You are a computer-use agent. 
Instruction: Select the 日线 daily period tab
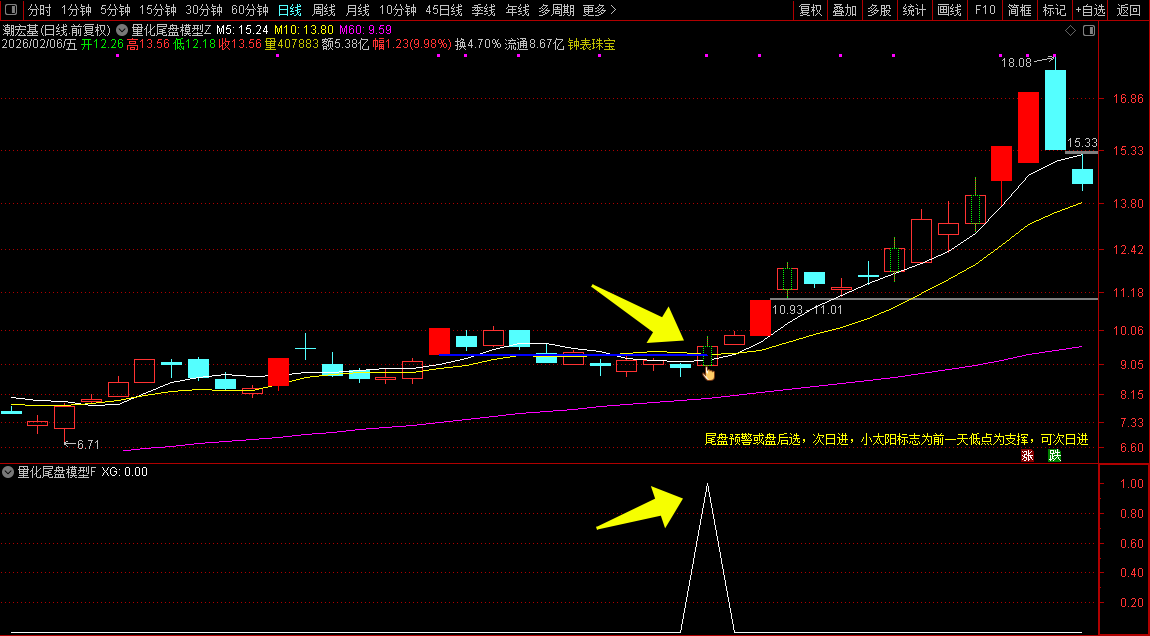point(290,10)
